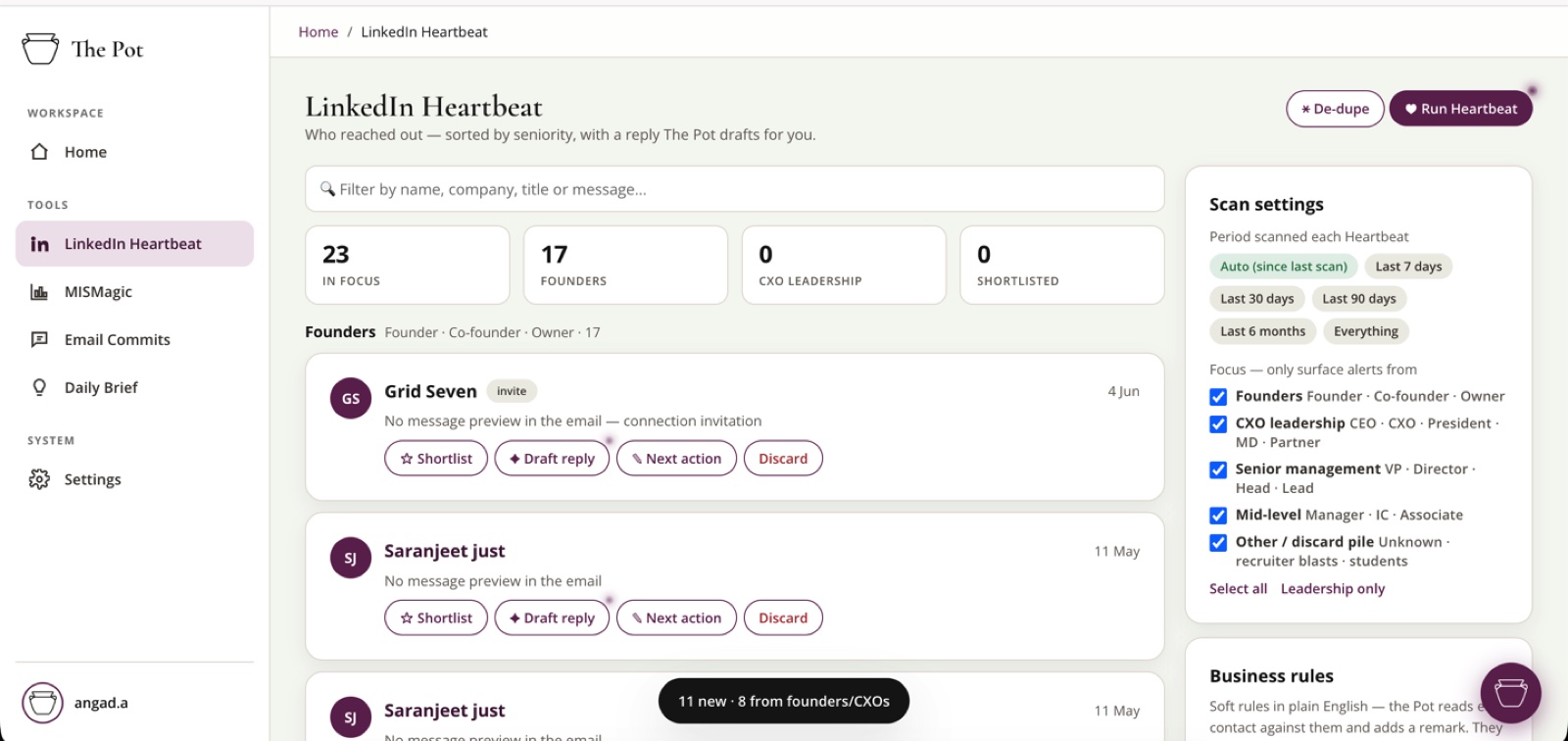Toggle CXO leadership checkbox
Viewport: 1568px width, 741px height.
click(1218, 424)
